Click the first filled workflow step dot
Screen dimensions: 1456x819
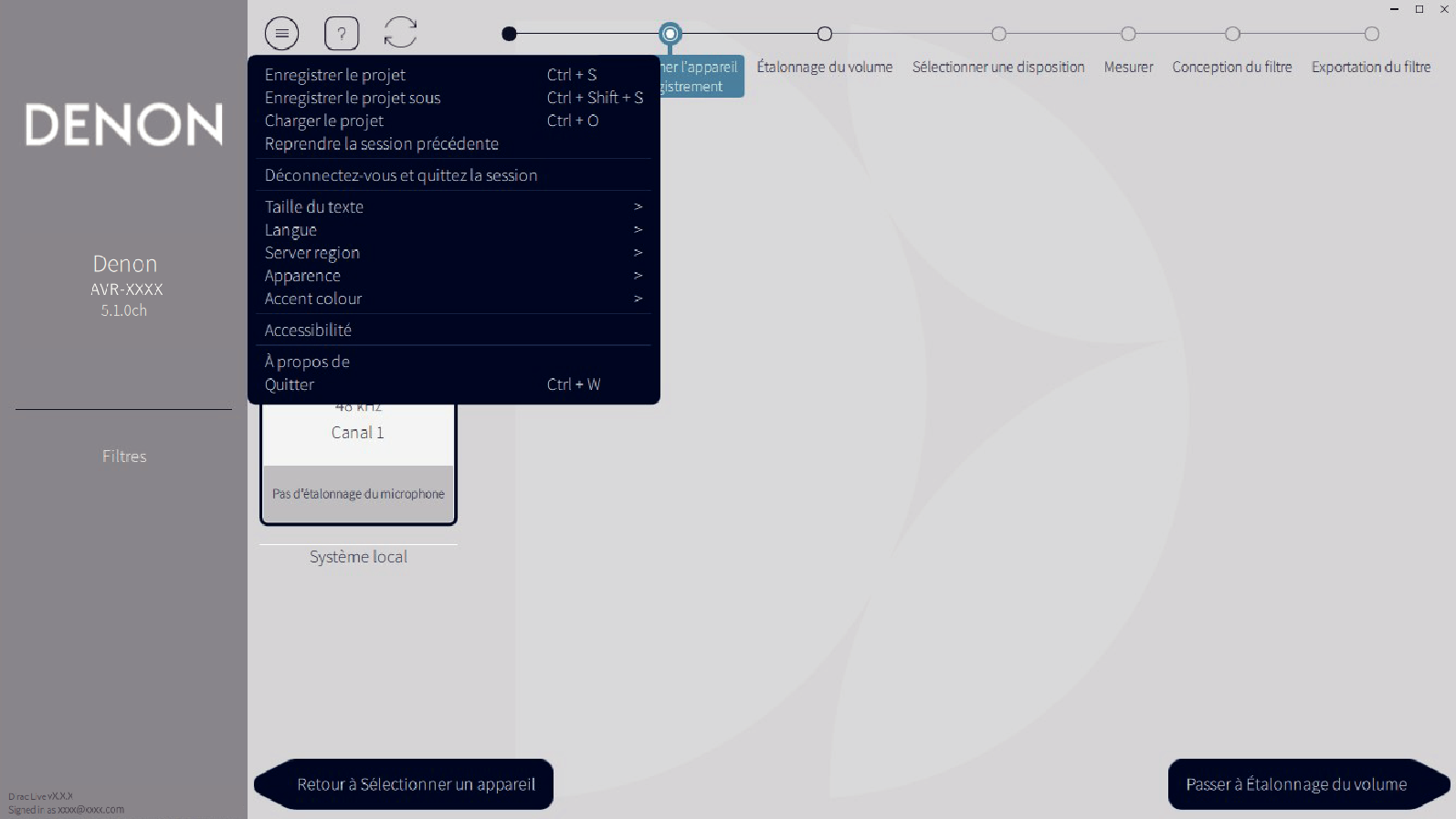(x=510, y=34)
